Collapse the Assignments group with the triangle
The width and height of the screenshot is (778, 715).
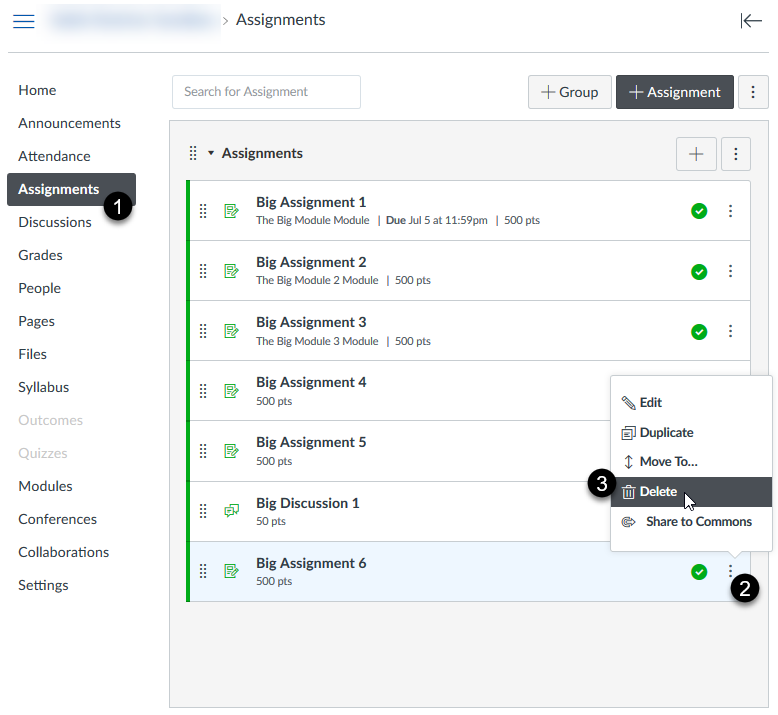[x=211, y=153]
